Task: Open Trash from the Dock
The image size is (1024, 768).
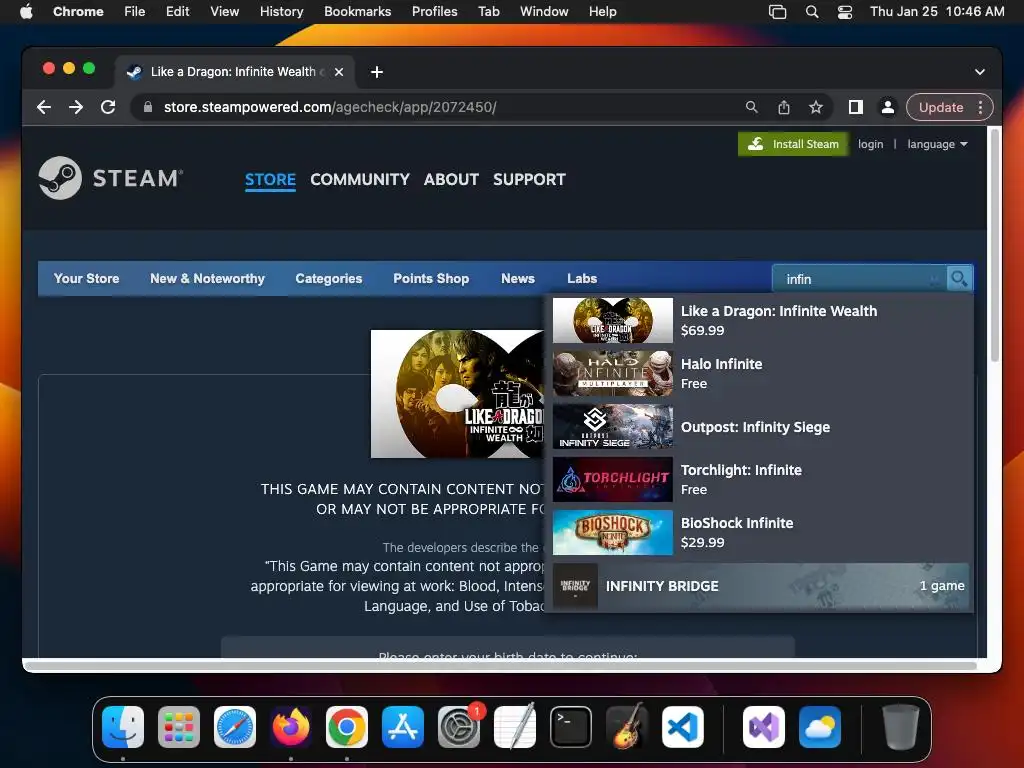Action: 901,726
